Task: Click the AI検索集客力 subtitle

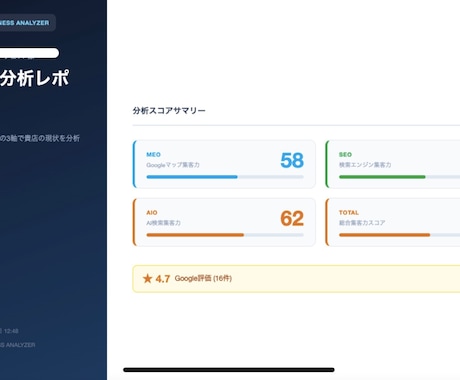Action: pyautogui.click(x=163, y=223)
